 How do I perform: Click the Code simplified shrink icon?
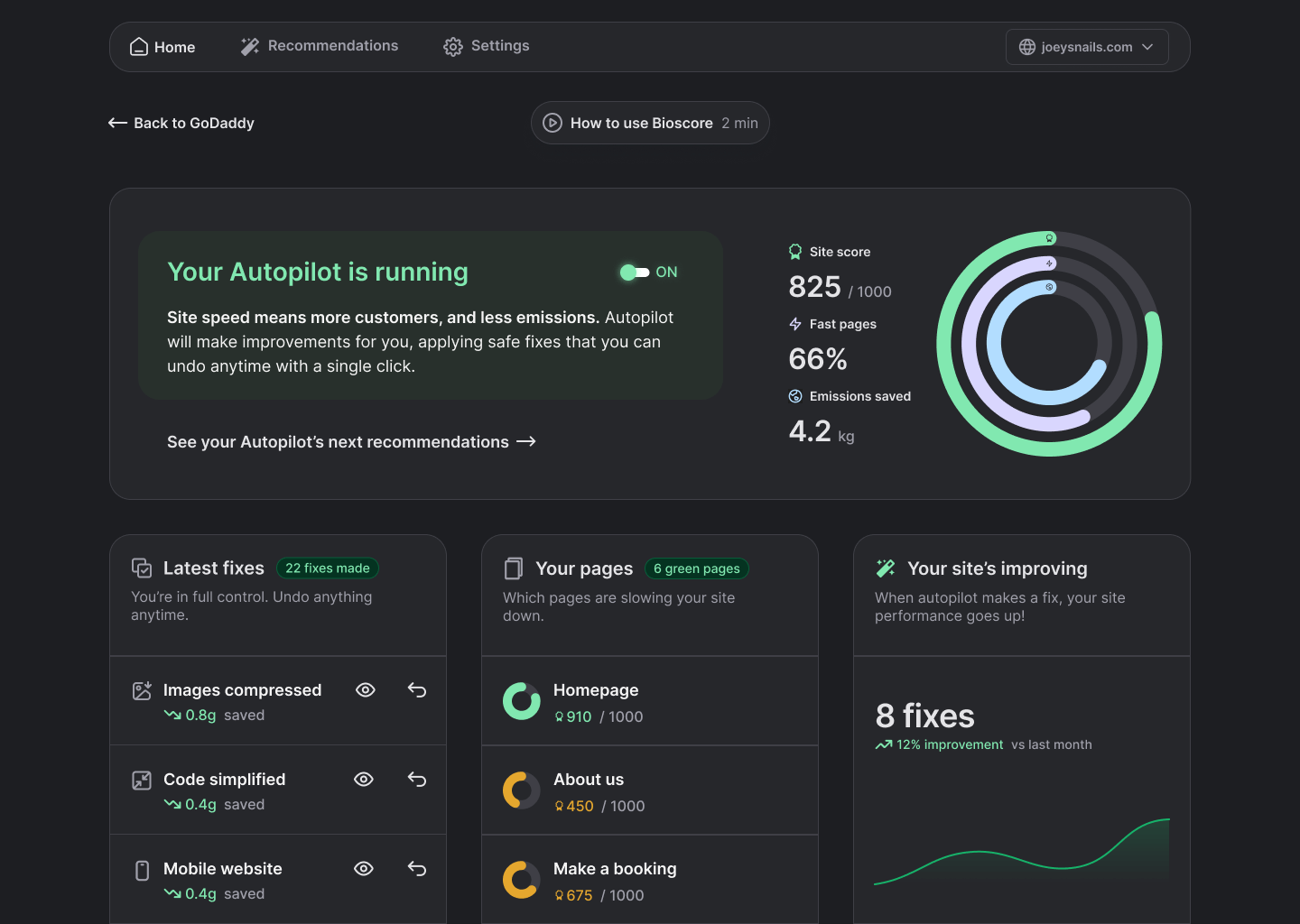tap(142, 780)
